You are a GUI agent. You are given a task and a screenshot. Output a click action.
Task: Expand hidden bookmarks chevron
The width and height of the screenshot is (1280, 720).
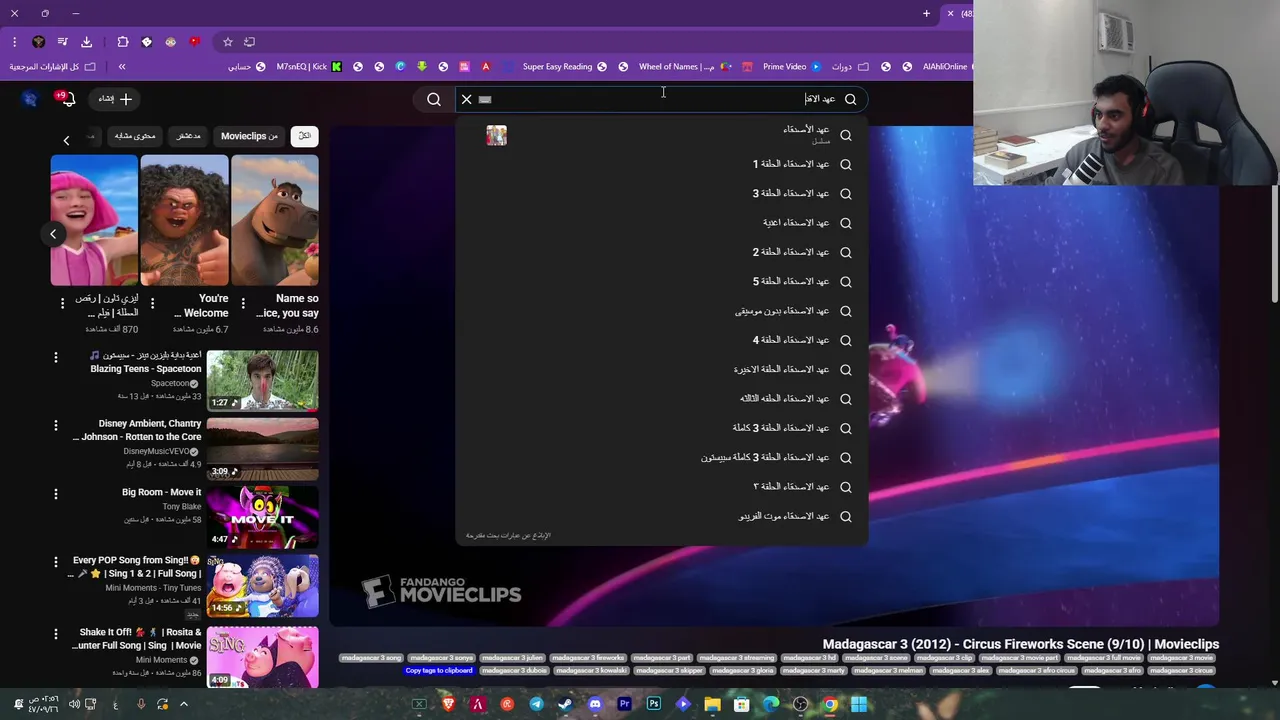(122, 67)
